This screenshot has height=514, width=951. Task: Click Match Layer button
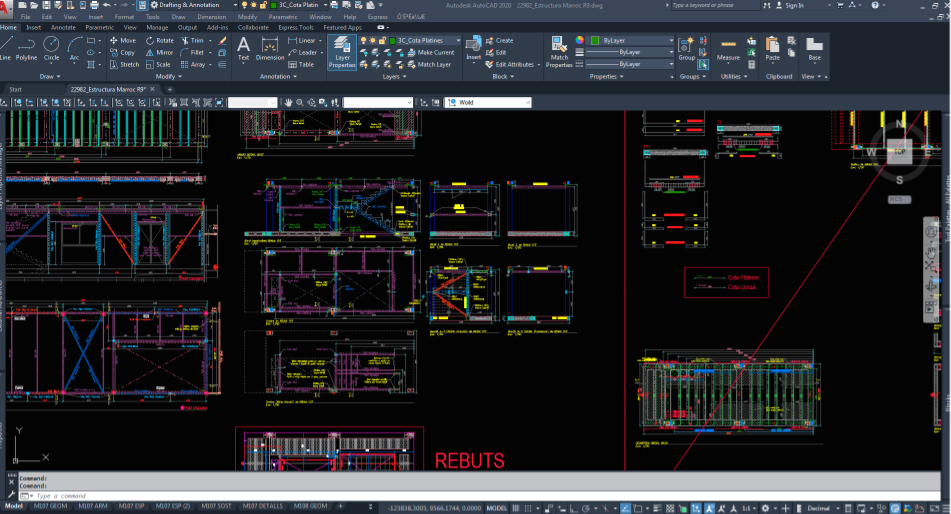(x=429, y=64)
